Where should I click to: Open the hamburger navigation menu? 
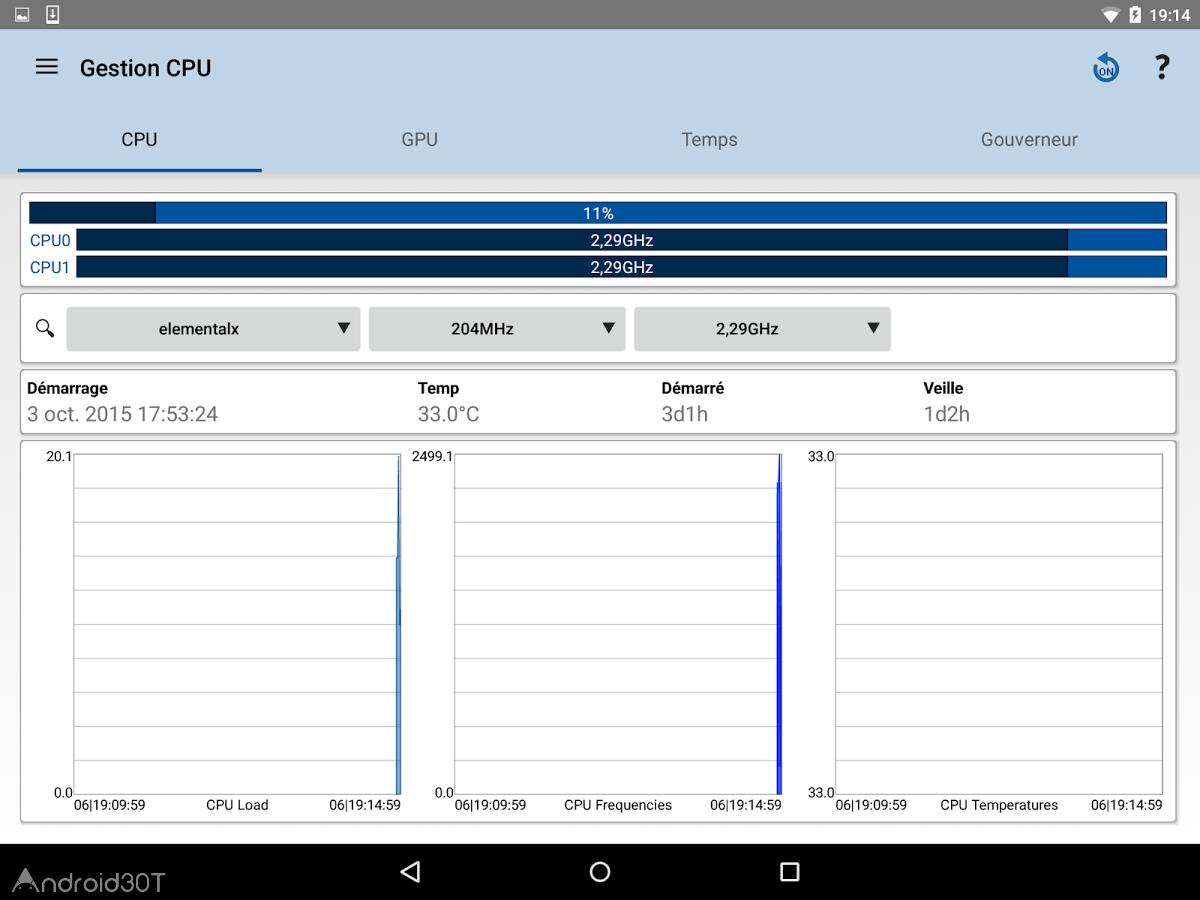47,67
